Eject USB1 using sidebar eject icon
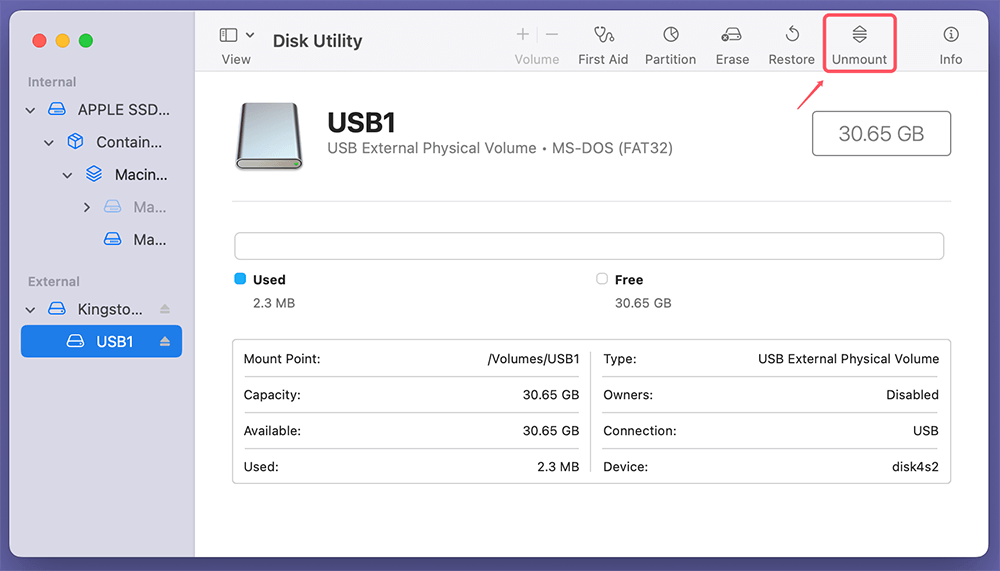The width and height of the screenshot is (1000, 571). (165, 342)
